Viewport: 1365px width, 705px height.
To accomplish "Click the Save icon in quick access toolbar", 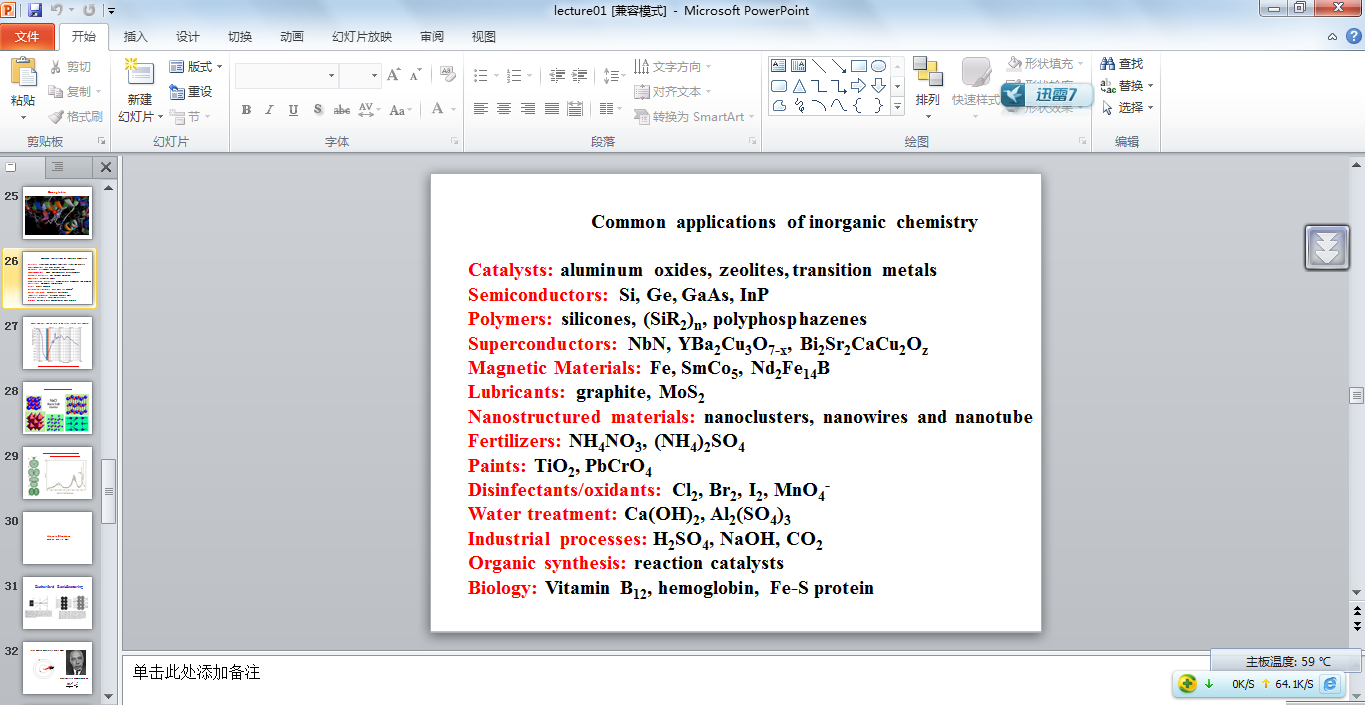I will (x=35, y=11).
